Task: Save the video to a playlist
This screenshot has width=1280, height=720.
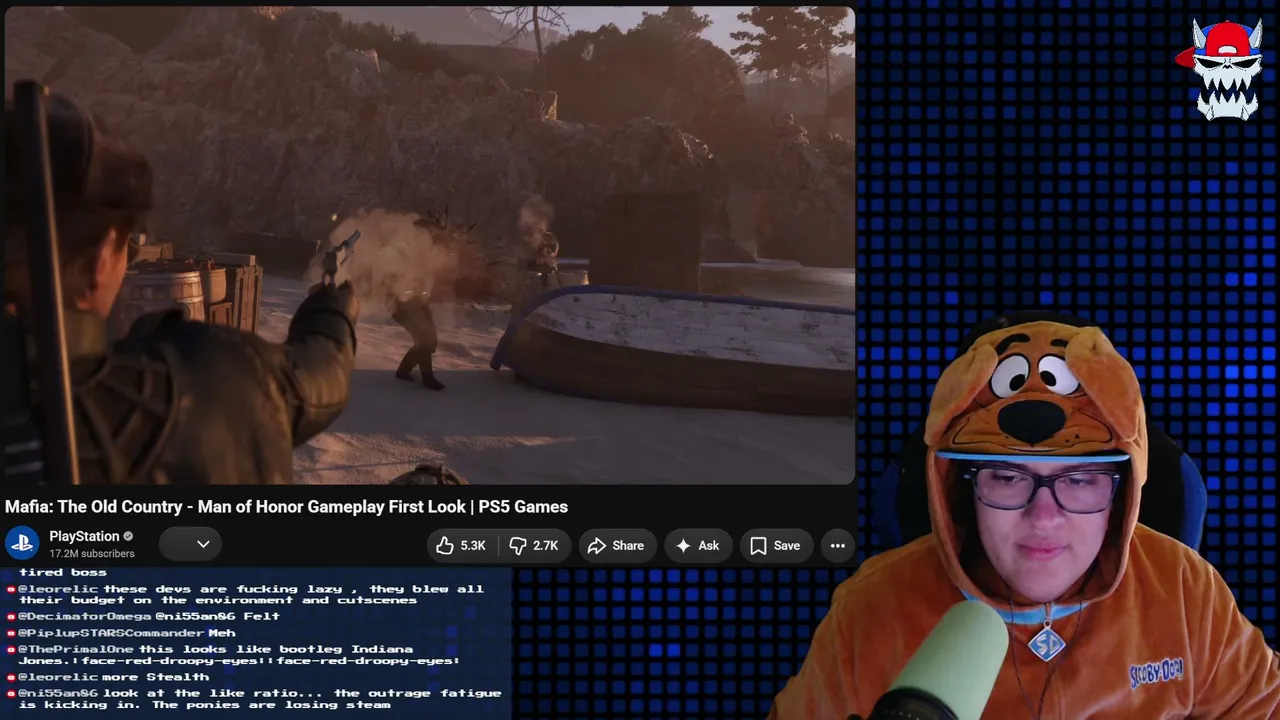Action: coord(775,545)
